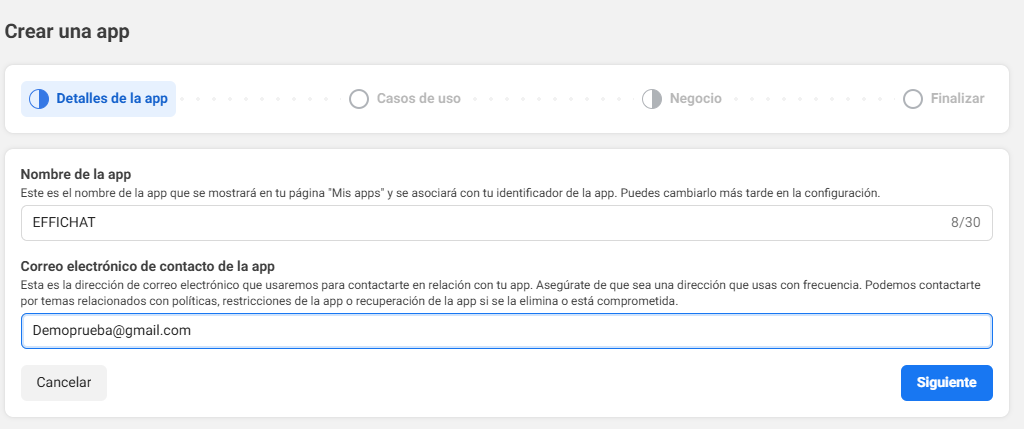Focus the app name field containing EFFICHAT
Viewport: 1024px width, 429px height.
(x=480, y=223)
